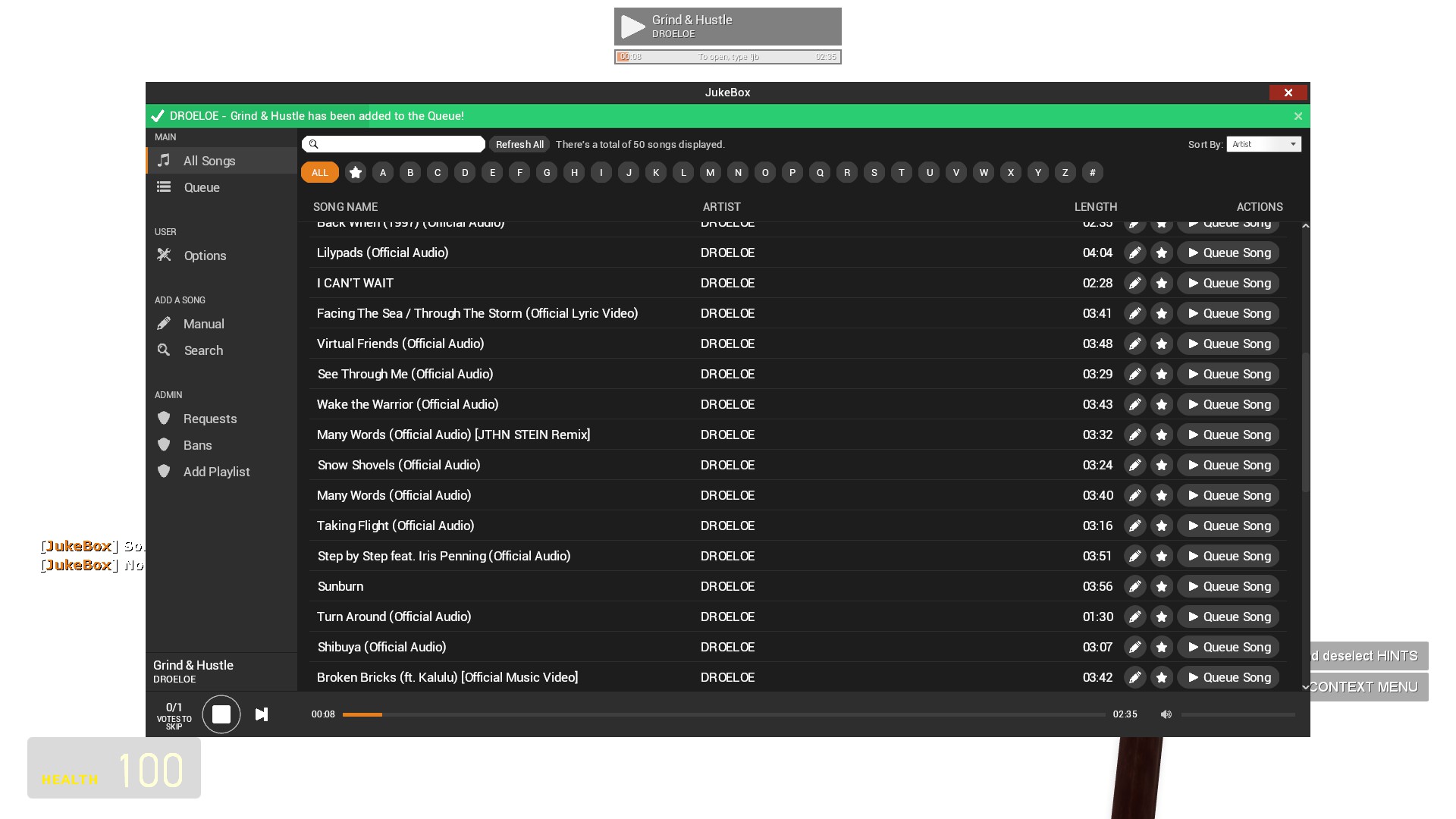Edit the Taking Flight song entry
Viewport: 1456px width, 819px height.
(1134, 526)
